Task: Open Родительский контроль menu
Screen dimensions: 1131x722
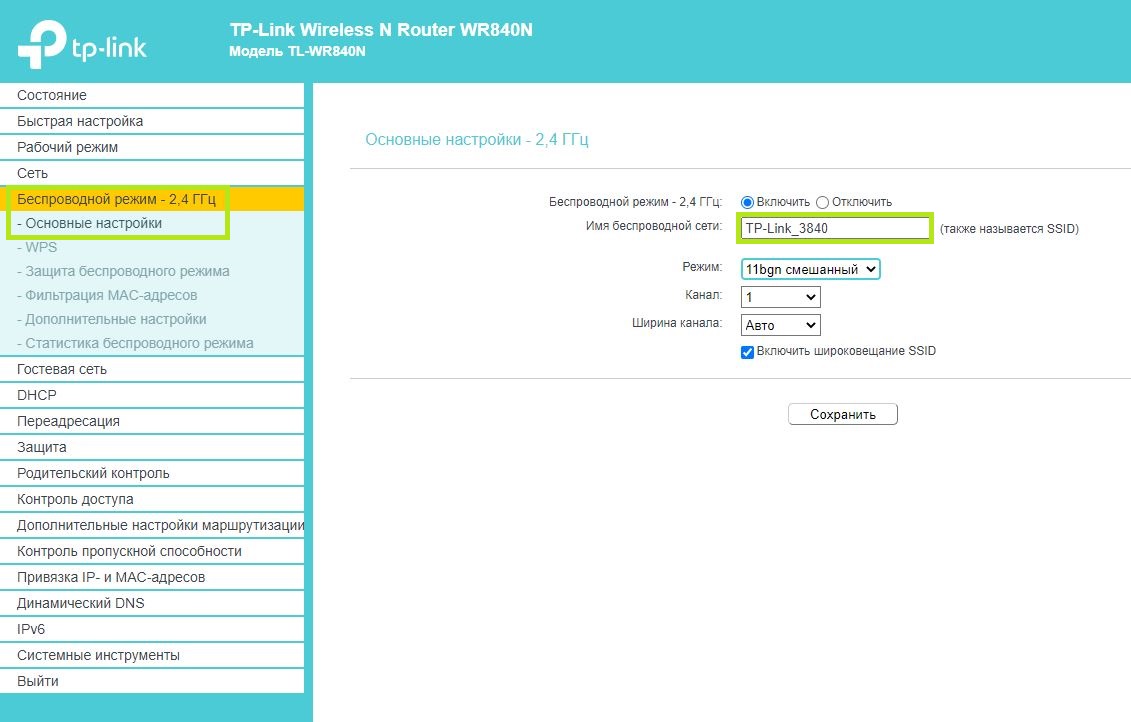Action: tap(93, 473)
